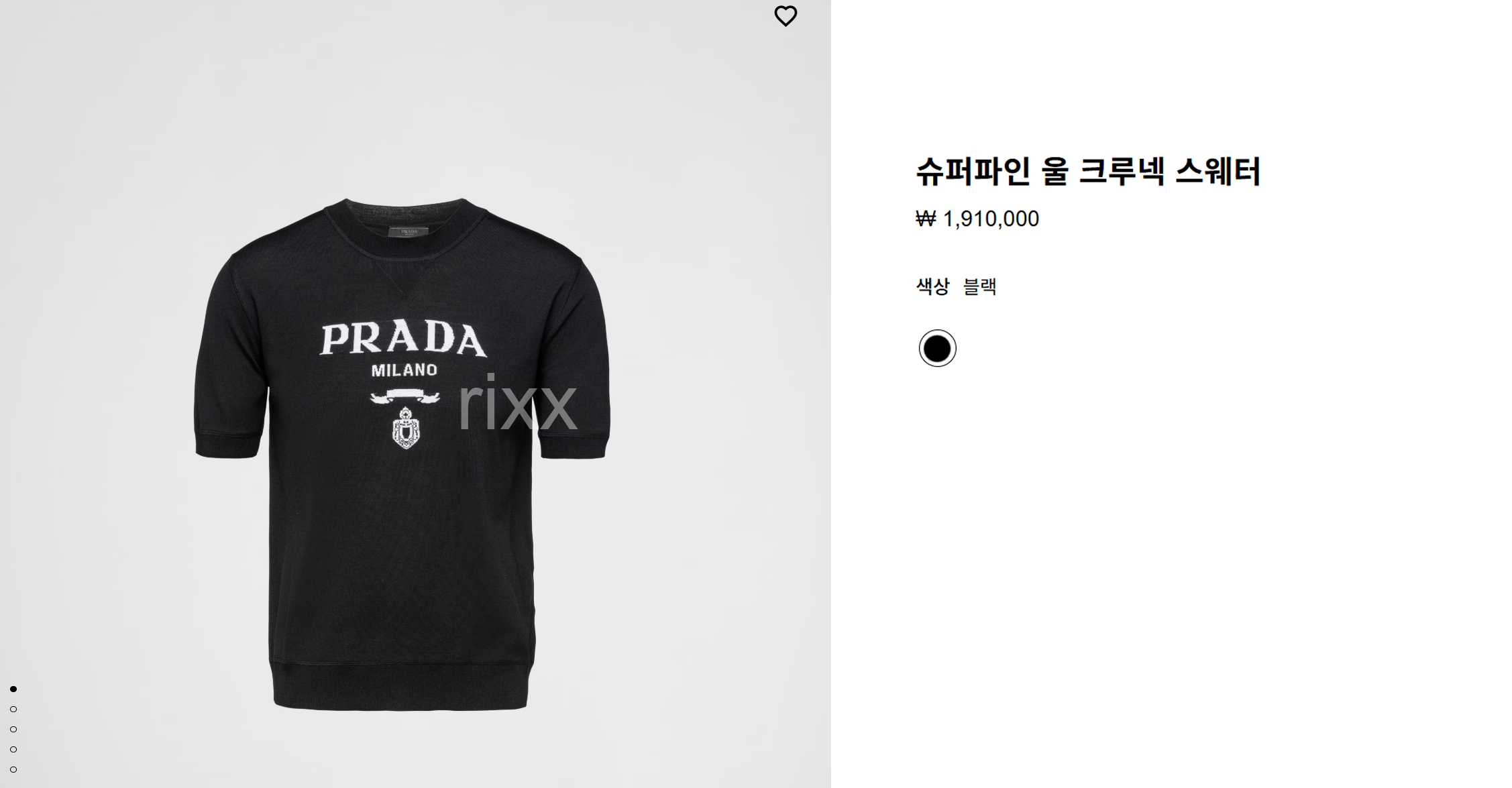Show the last product image via fifth dot
1512x788 pixels.
pos(13,769)
